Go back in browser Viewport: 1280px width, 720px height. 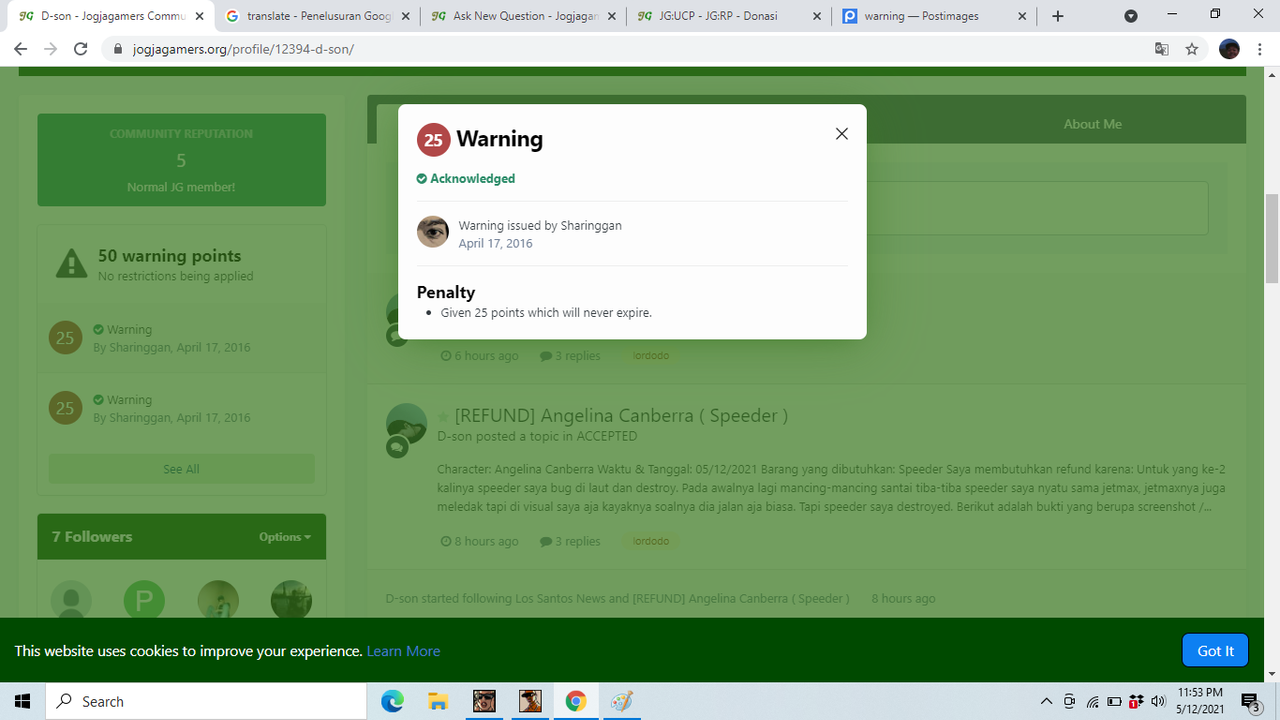(x=20, y=49)
